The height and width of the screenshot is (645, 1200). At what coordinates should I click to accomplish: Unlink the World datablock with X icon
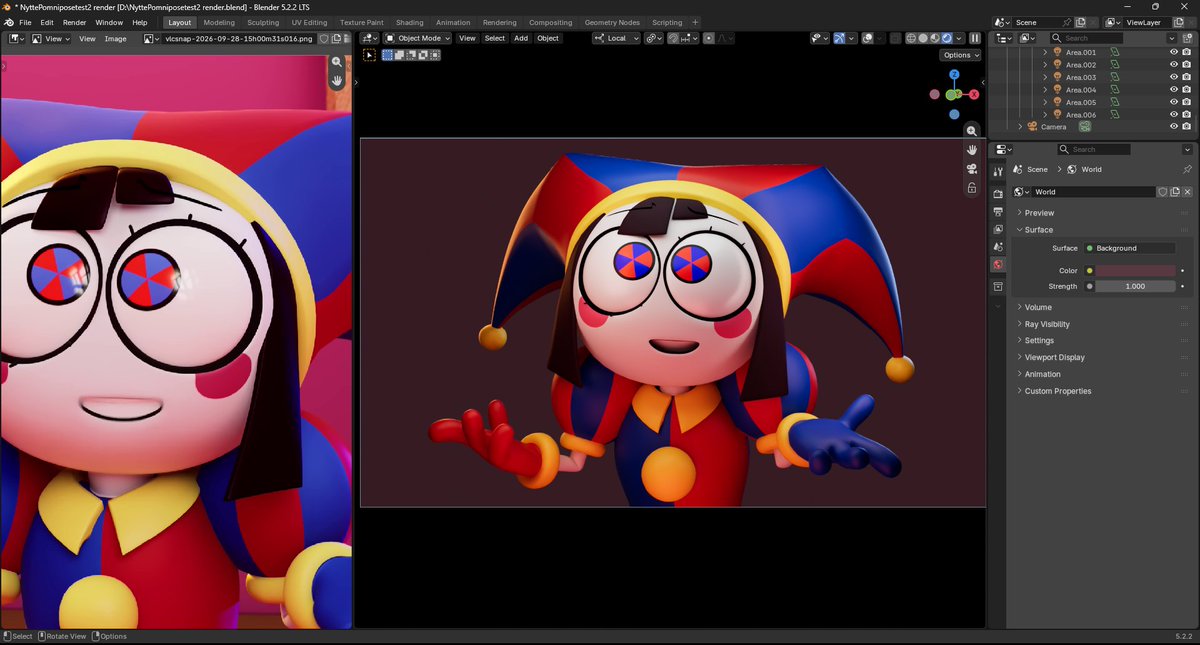(1187, 192)
